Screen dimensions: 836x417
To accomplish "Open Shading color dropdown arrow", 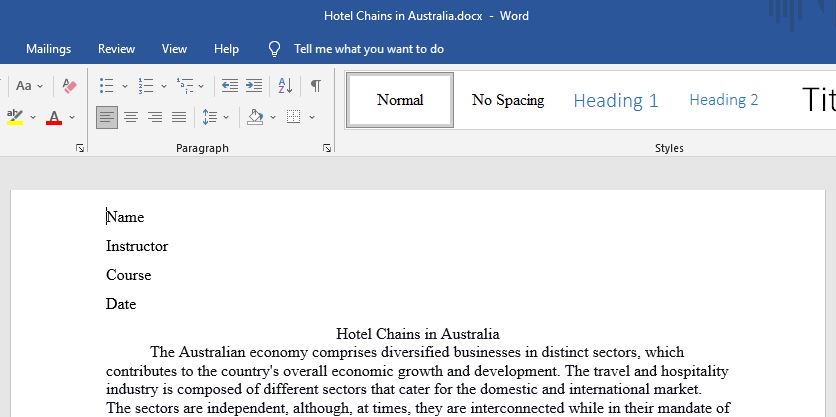I will pyautogui.click(x=273, y=117).
